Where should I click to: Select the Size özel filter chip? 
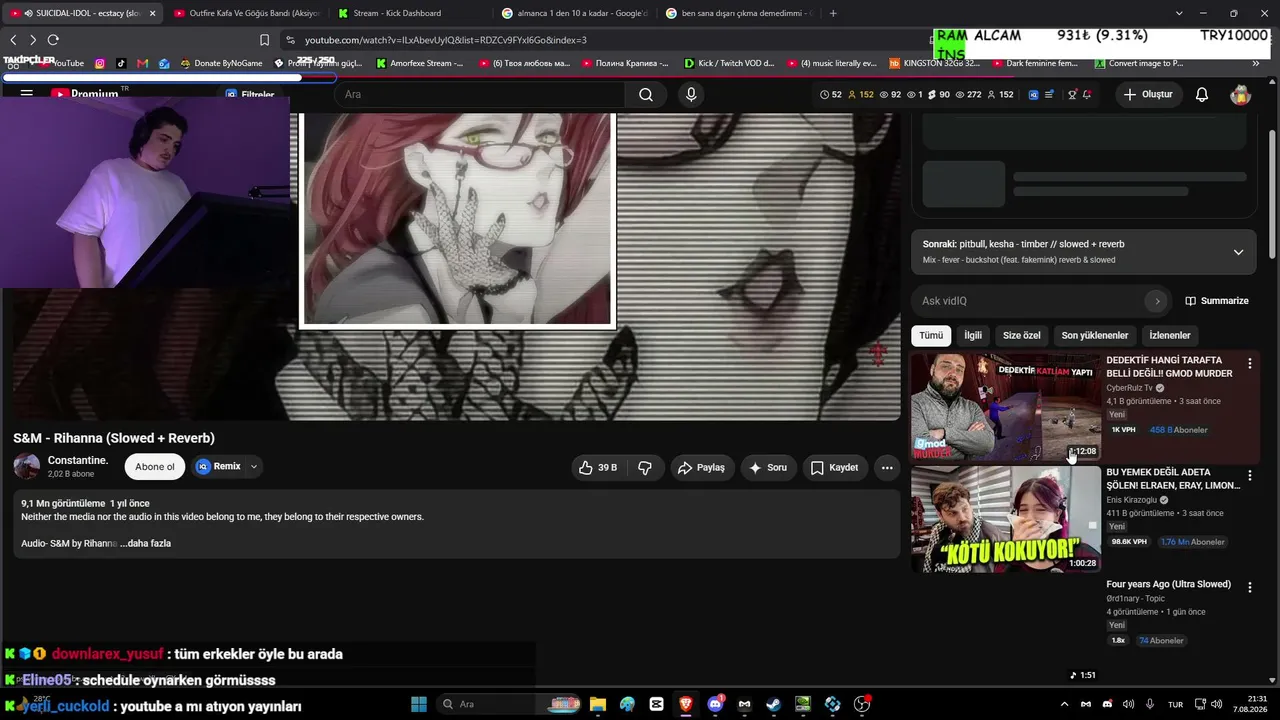1022,336
